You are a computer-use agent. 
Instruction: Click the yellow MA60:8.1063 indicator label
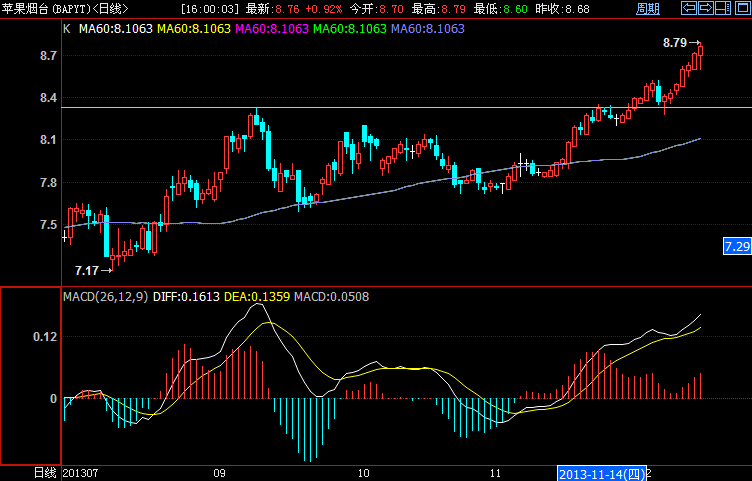(194, 29)
